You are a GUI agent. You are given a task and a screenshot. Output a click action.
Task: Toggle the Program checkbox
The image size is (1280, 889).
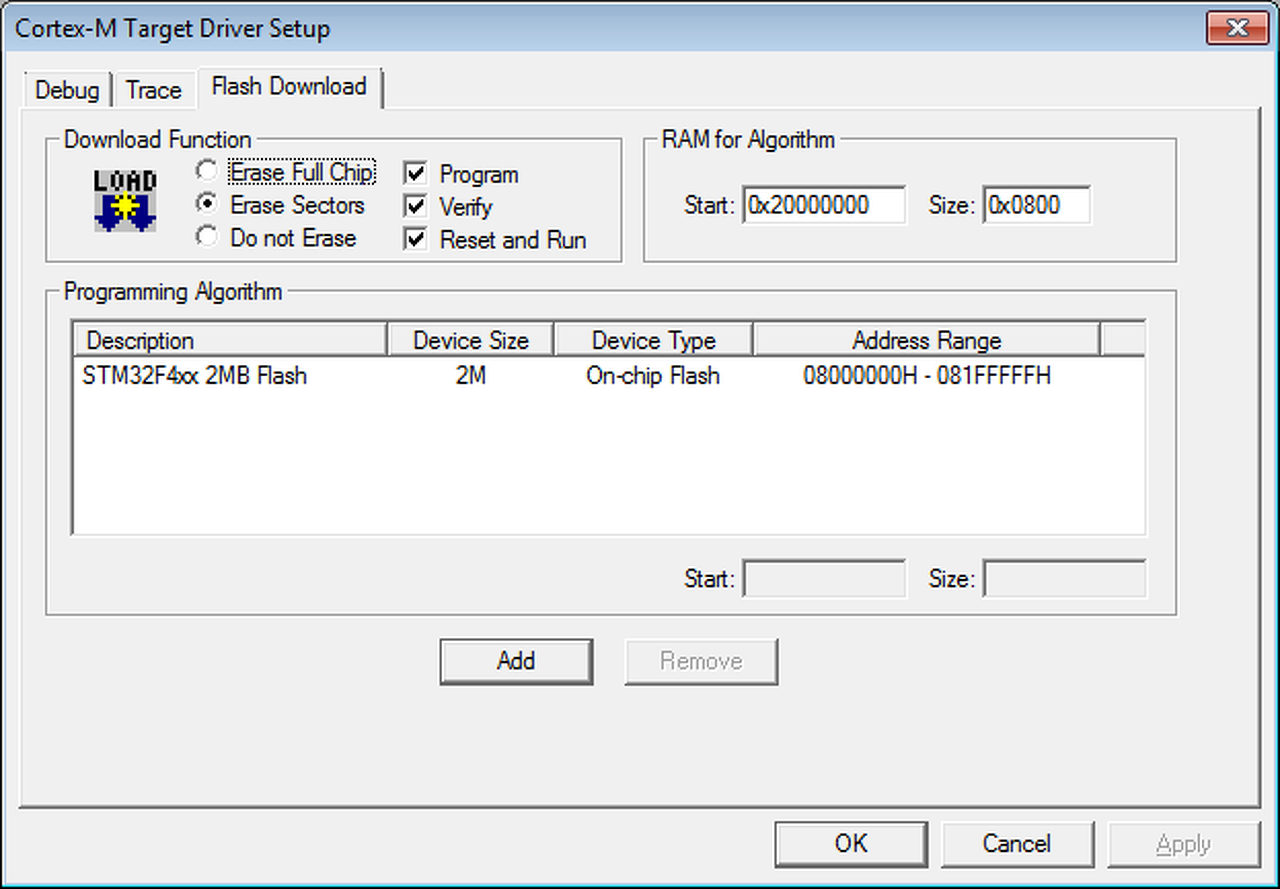click(x=415, y=174)
